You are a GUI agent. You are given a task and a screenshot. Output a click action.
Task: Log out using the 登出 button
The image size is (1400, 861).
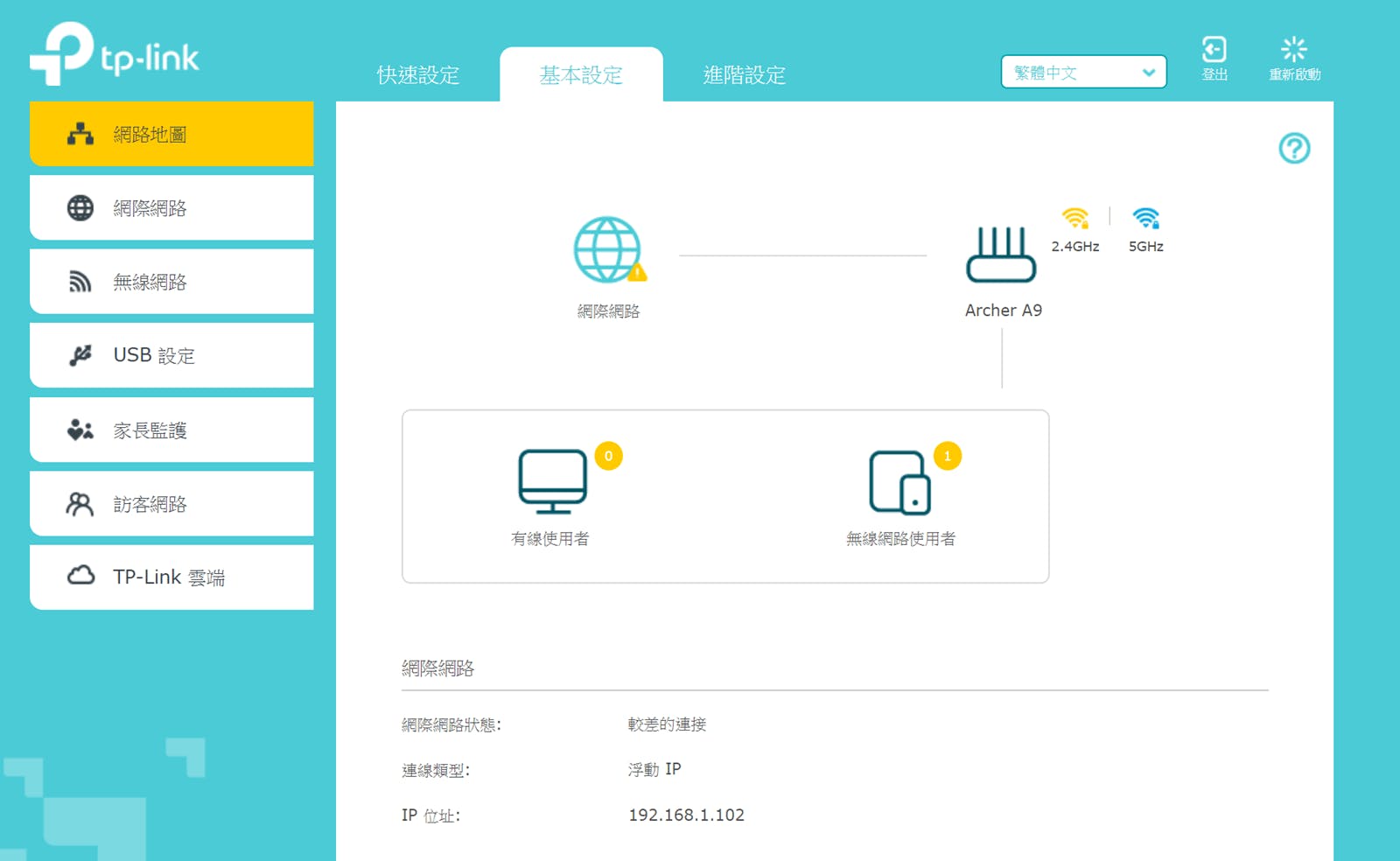[x=1214, y=57]
